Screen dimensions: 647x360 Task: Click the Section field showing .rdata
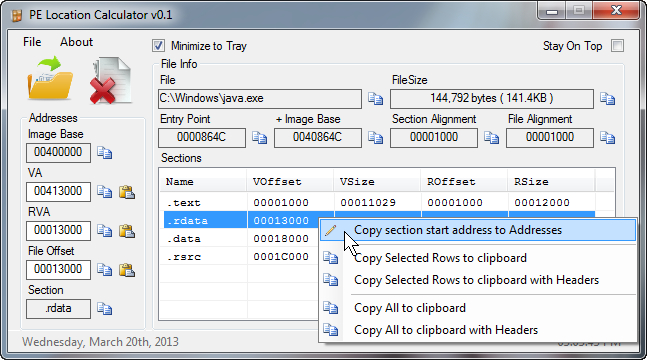pos(58,308)
